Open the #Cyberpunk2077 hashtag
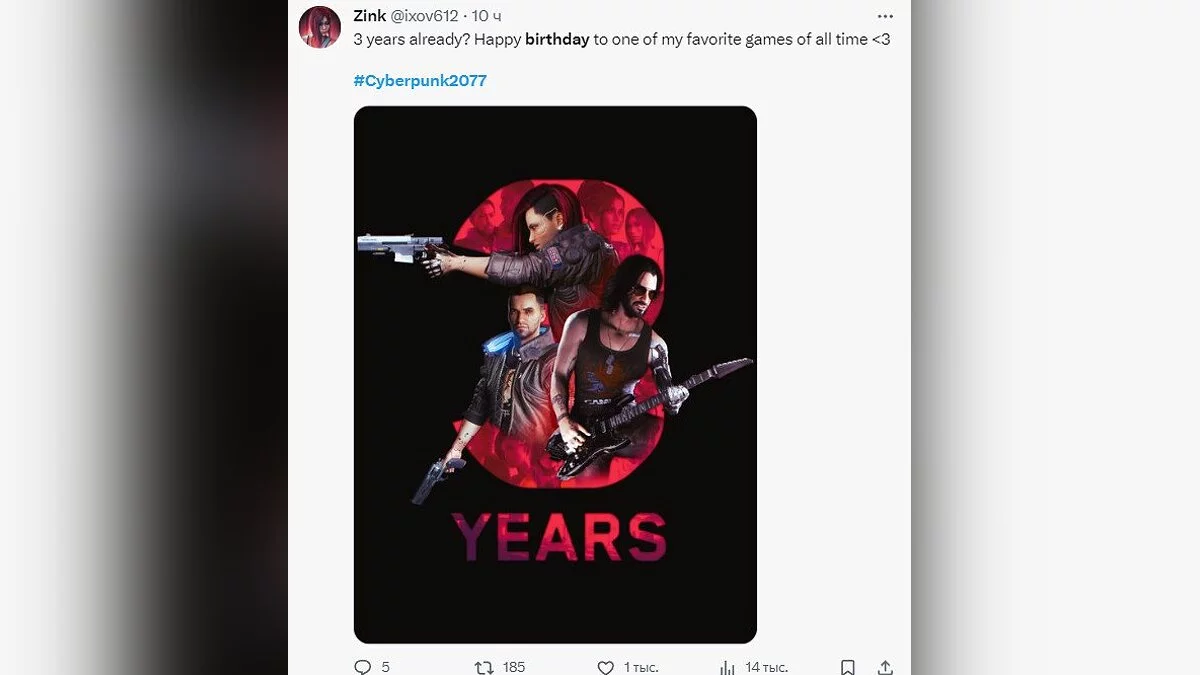This screenshot has width=1200, height=675. 420,81
